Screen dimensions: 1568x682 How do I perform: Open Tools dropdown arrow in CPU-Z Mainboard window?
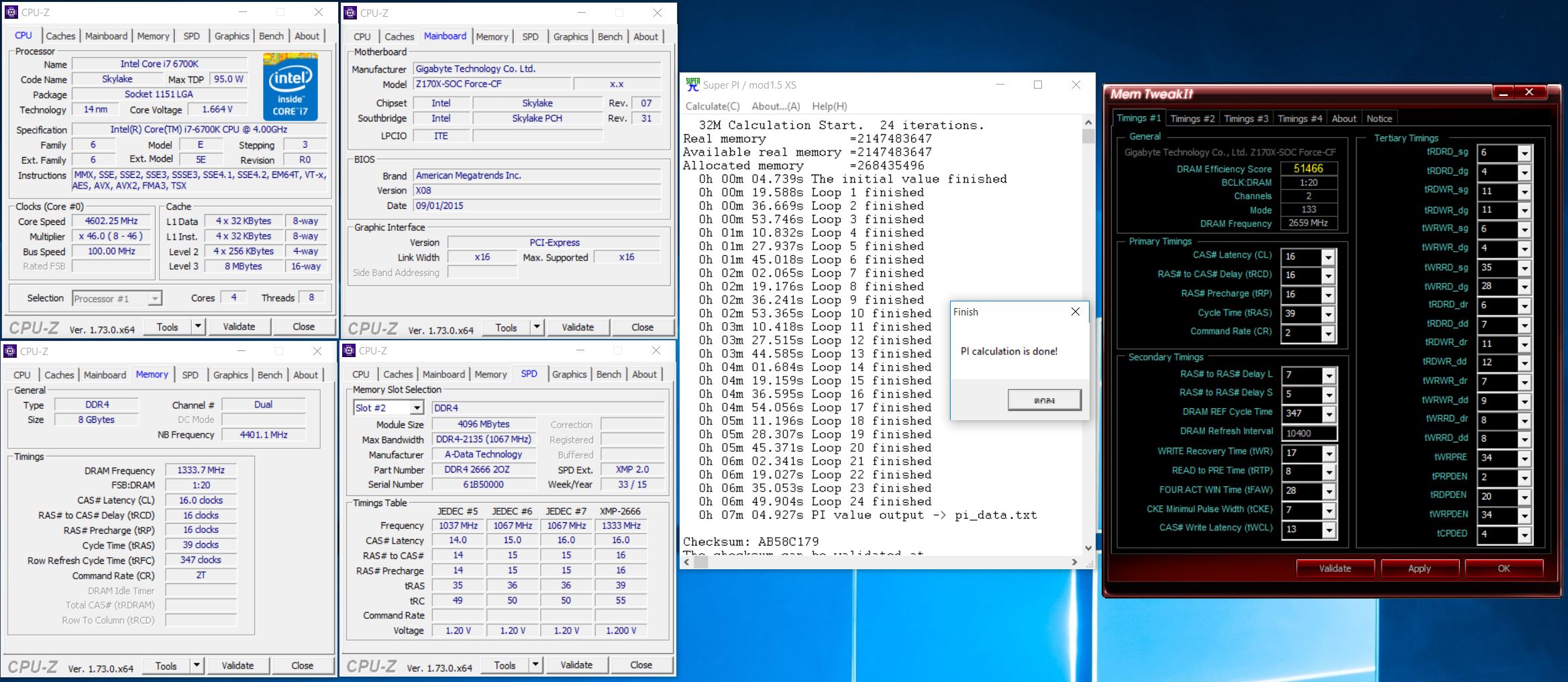[537, 327]
